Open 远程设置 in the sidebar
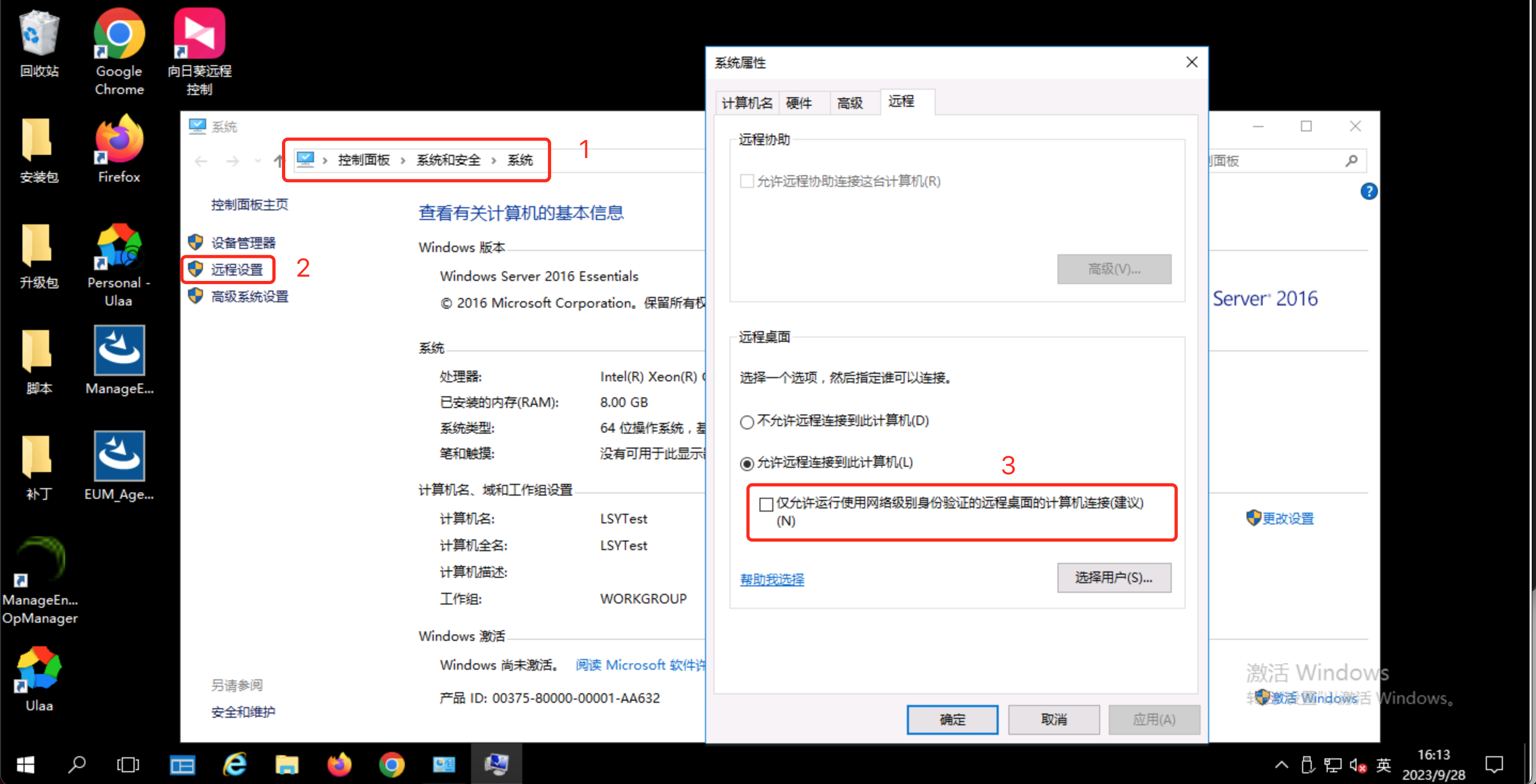The image size is (1536, 784). (x=237, y=270)
